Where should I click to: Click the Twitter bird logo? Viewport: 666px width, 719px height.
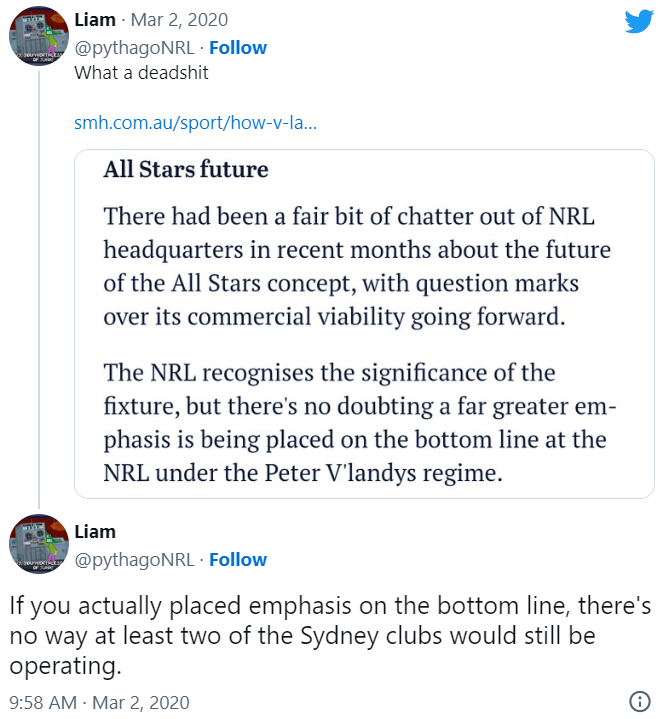639,21
